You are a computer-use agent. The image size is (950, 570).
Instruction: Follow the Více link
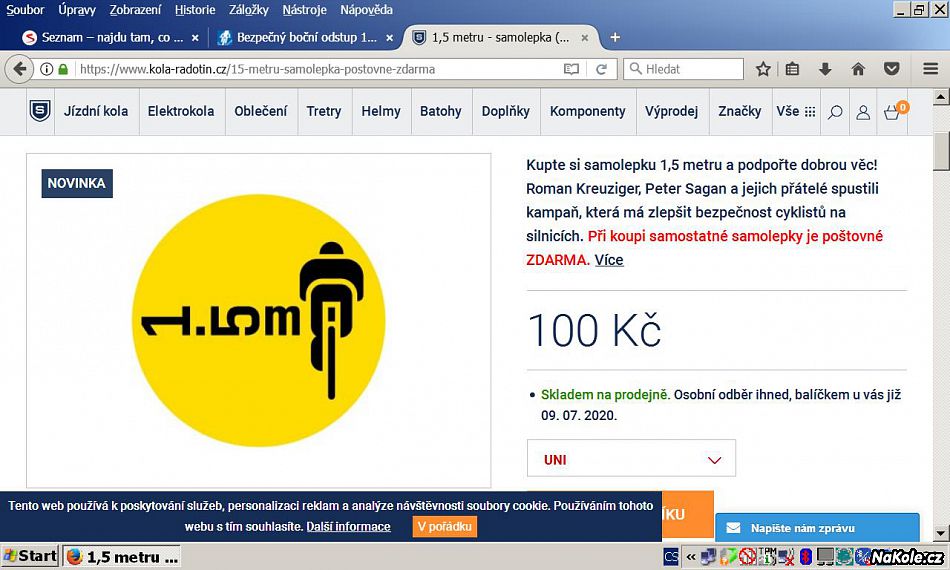tap(609, 260)
